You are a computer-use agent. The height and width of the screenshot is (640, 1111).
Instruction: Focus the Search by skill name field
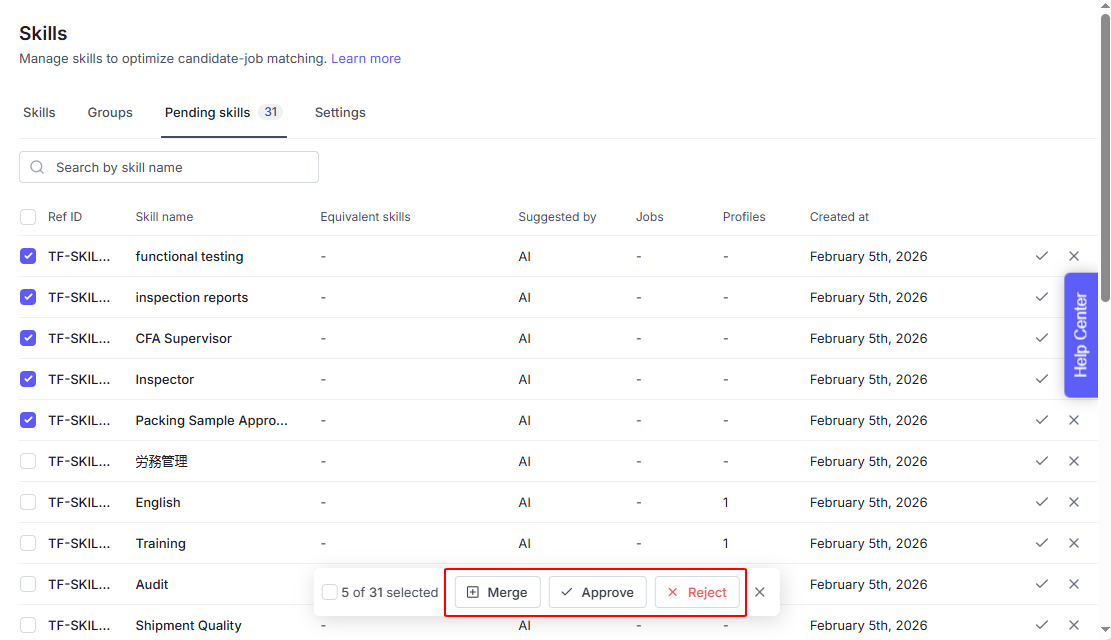[x=180, y=167]
